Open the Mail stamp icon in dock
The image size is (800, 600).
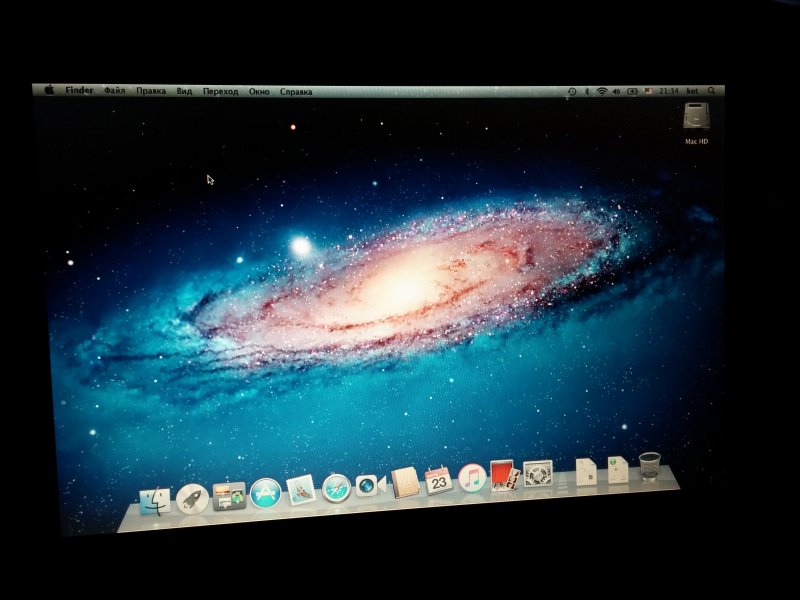(x=302, y=490)
